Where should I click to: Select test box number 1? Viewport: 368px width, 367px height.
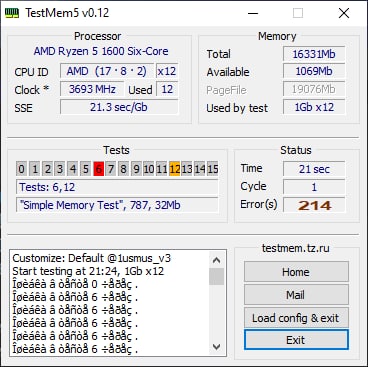34,169
